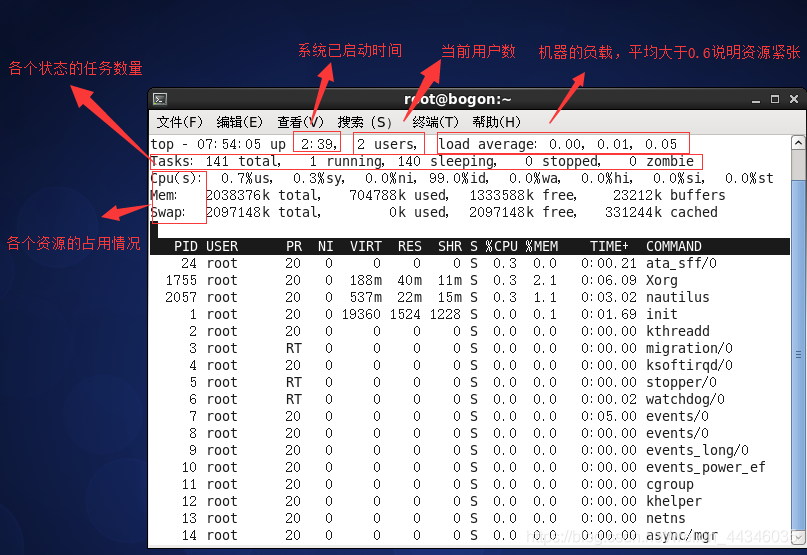This screenshot has height=555, width=807.
Task: Click the scrollbar down arrow
Action: [x=798, y=538]
